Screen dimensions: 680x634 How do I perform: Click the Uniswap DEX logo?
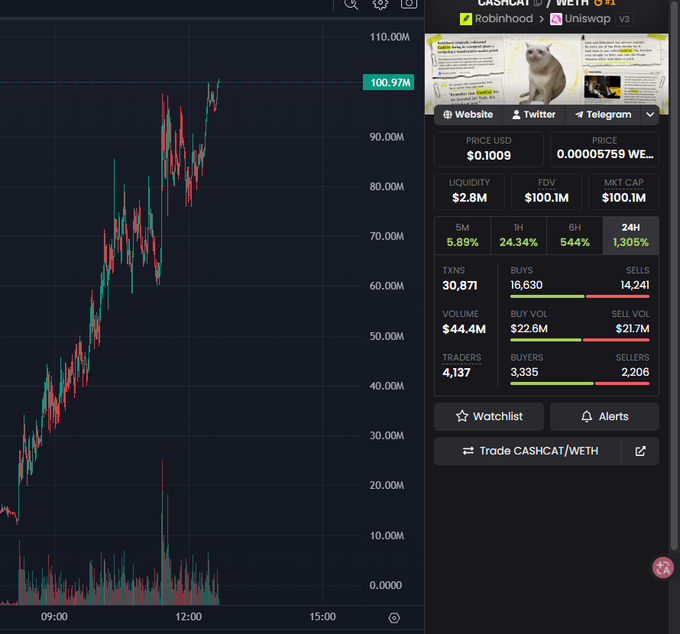556,19
